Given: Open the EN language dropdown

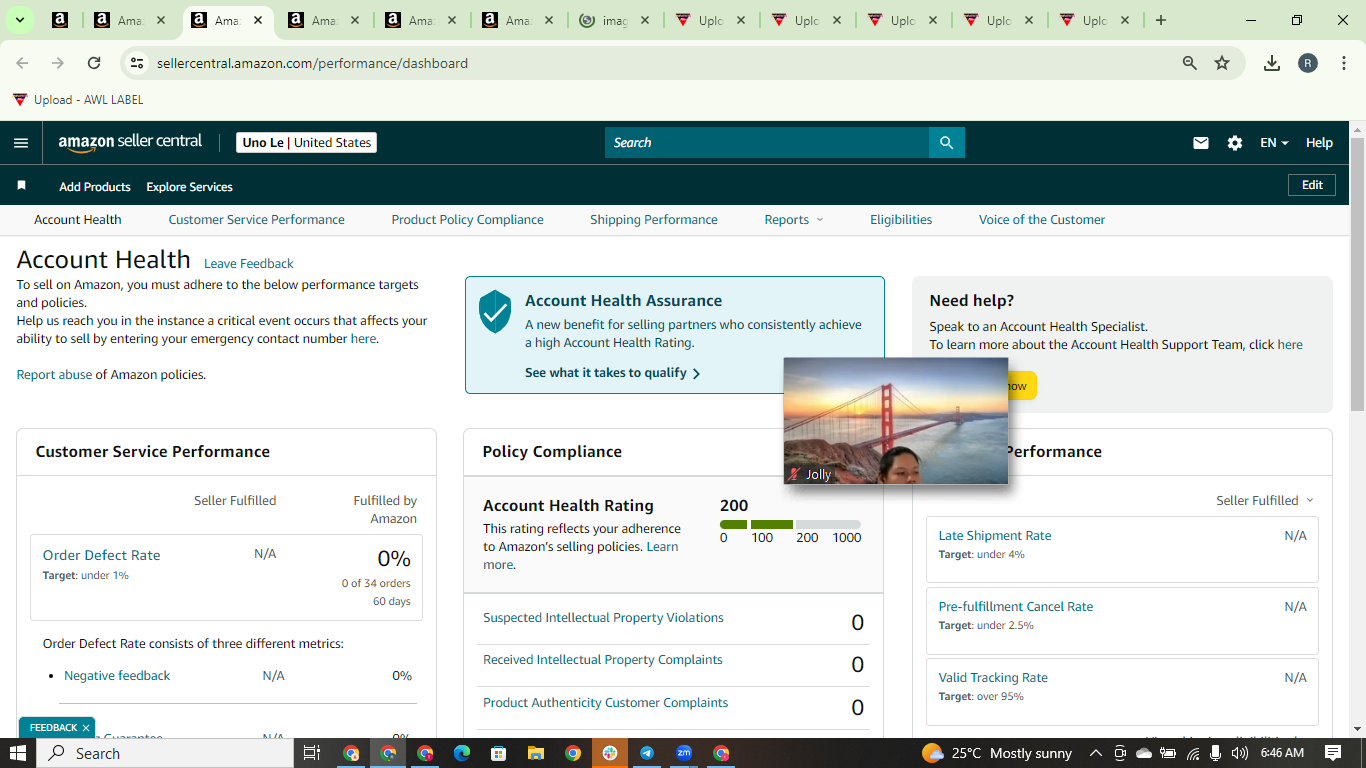Looking at the screenshot, I should [1274, 143].
